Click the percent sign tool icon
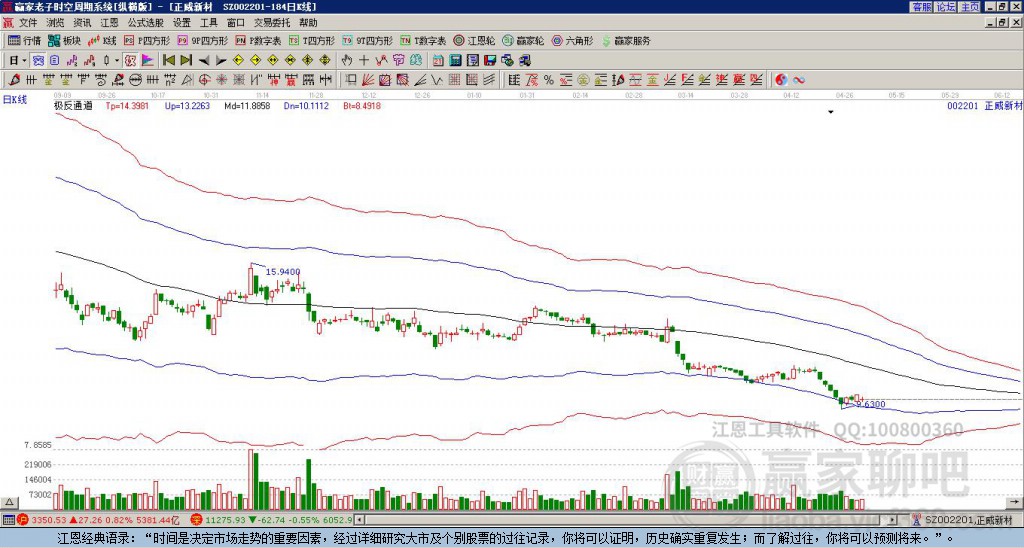 tap(549, 80)
